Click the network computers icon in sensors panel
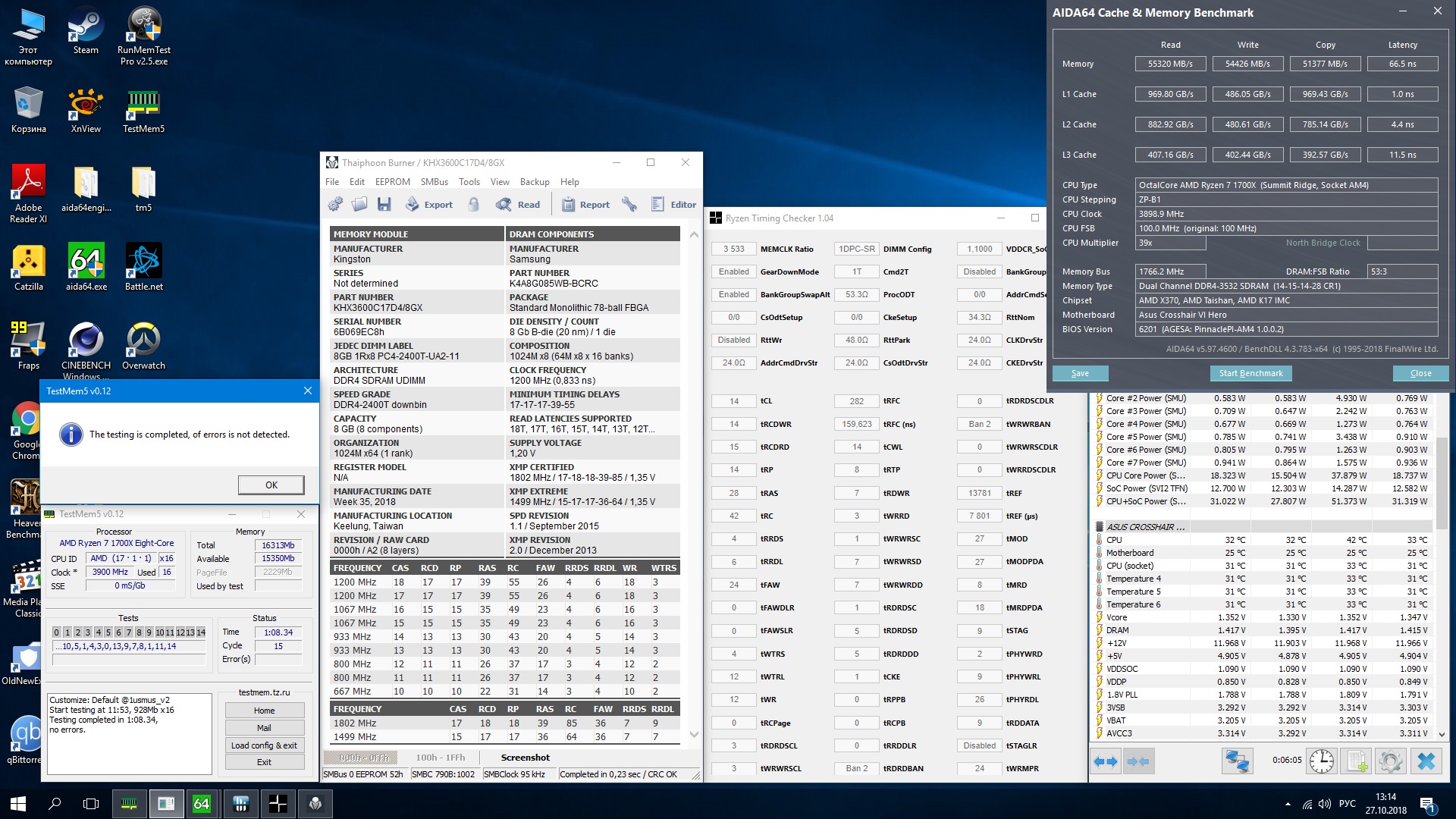1456x819 pixels. [1237, 761]
